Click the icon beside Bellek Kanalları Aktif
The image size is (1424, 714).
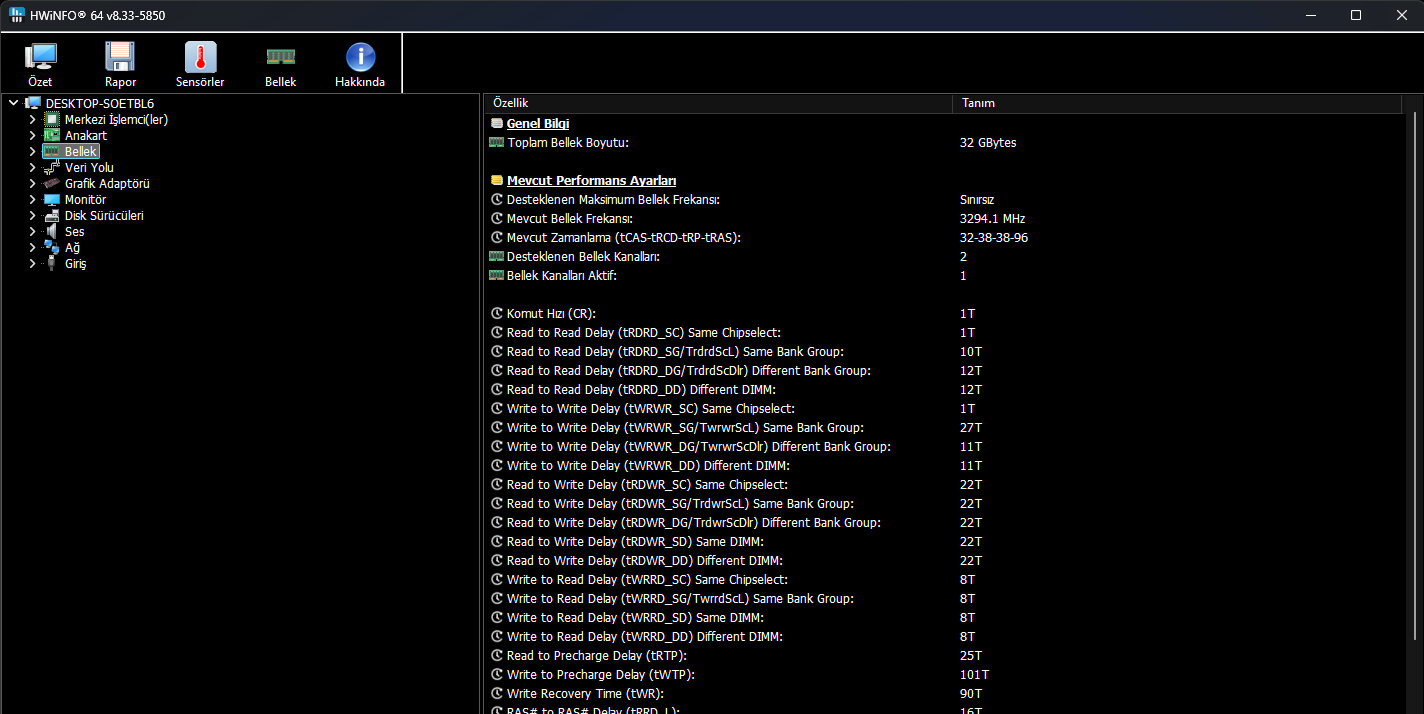coord(497,276)
